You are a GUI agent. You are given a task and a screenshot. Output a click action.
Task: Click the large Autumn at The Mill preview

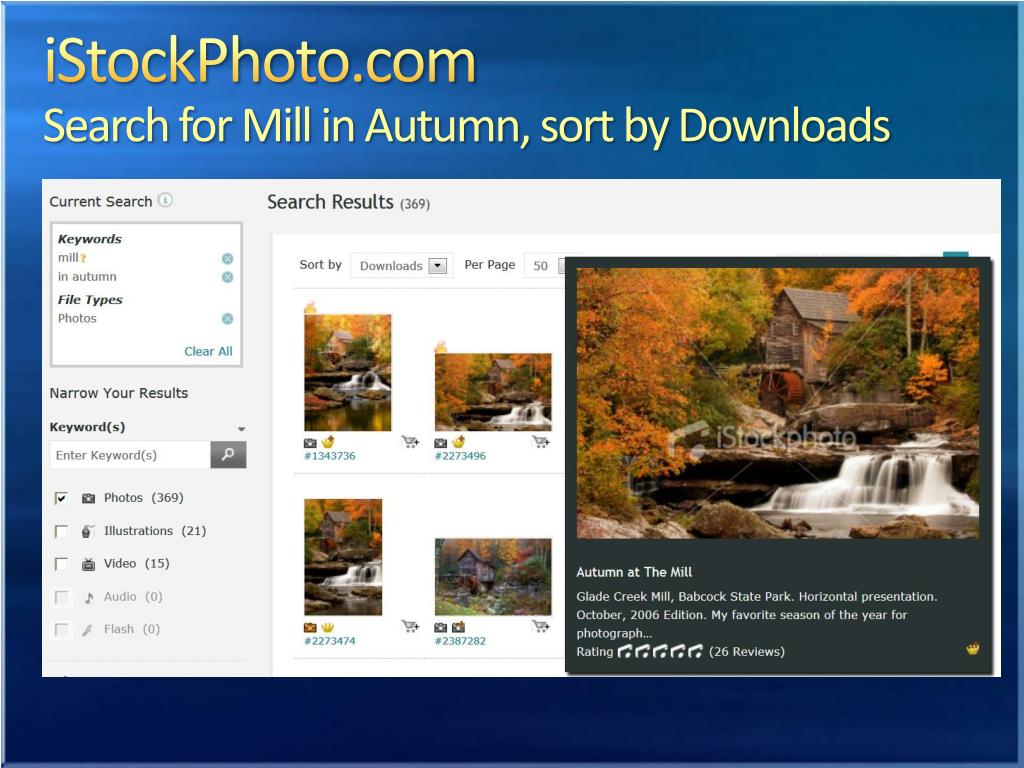(777, 403)
